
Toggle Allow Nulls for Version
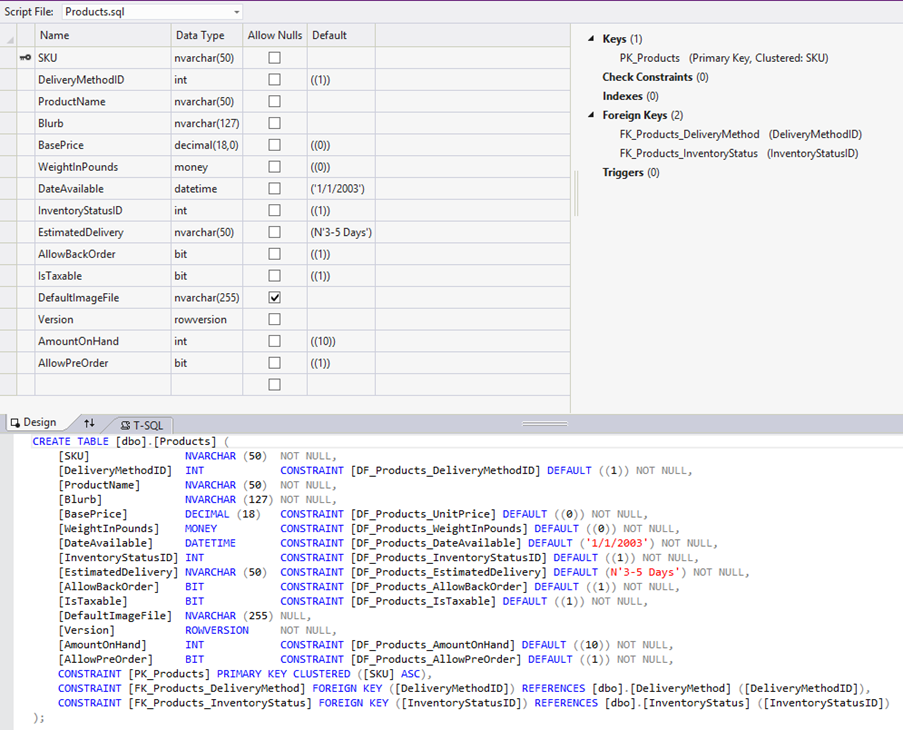tap(275, 320)
